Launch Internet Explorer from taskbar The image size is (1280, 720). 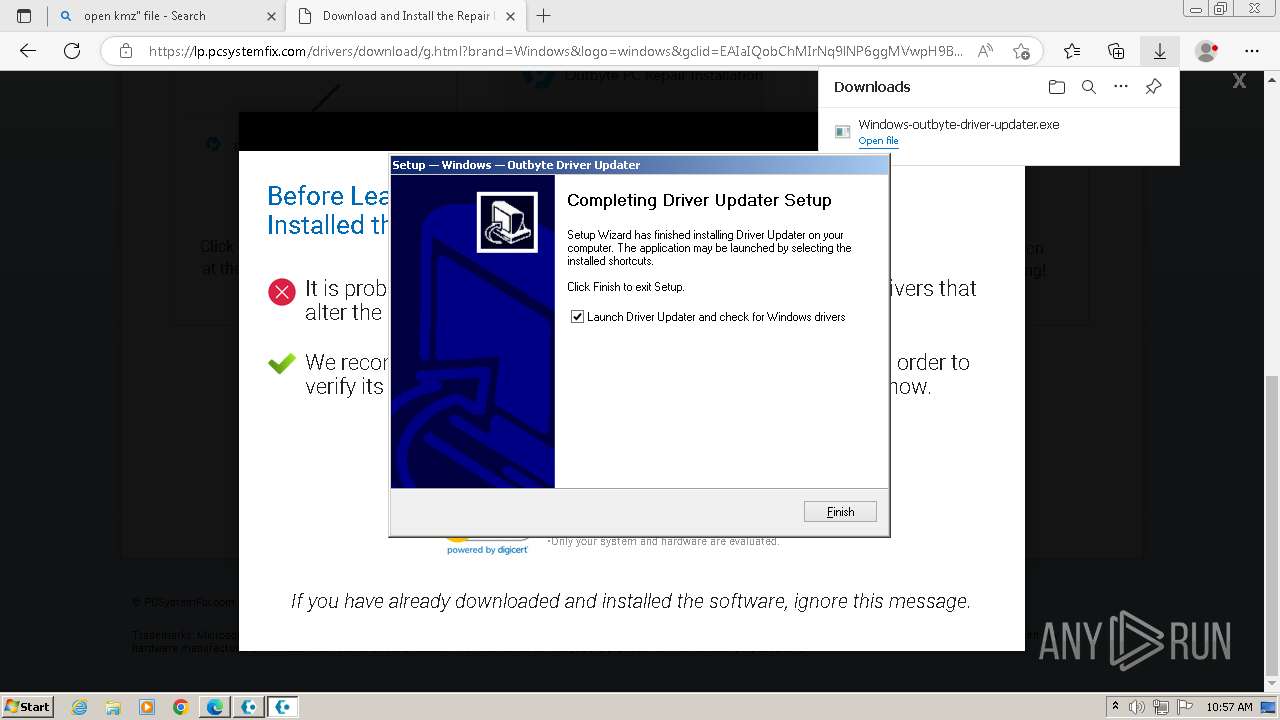tap(80, 707)
